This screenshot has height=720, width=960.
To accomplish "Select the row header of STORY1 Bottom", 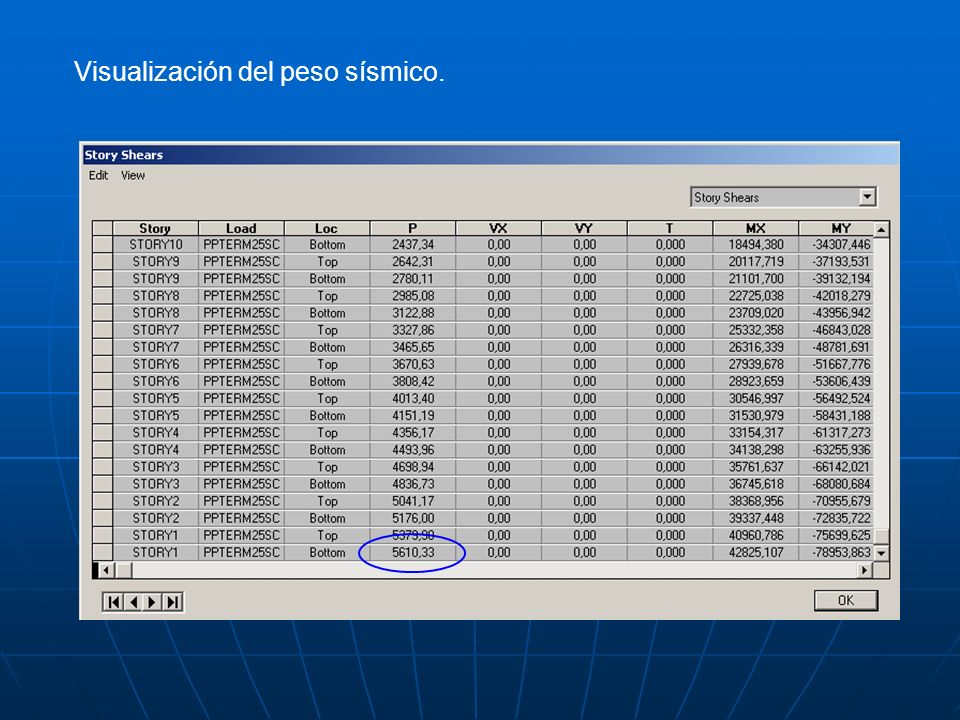I will point(102,552).
